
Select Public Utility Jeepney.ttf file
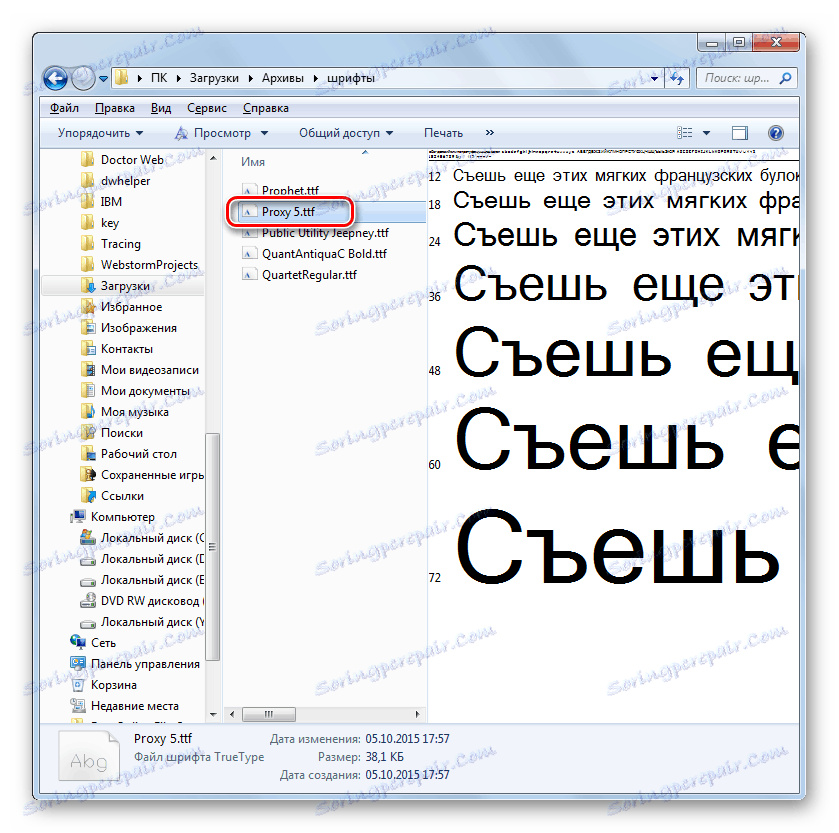click(325, 233)
